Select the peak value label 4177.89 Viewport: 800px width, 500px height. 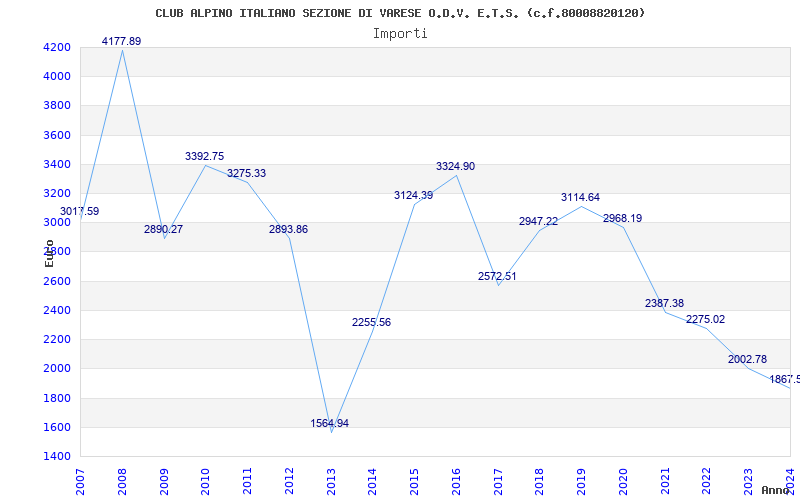click(121, 41)
